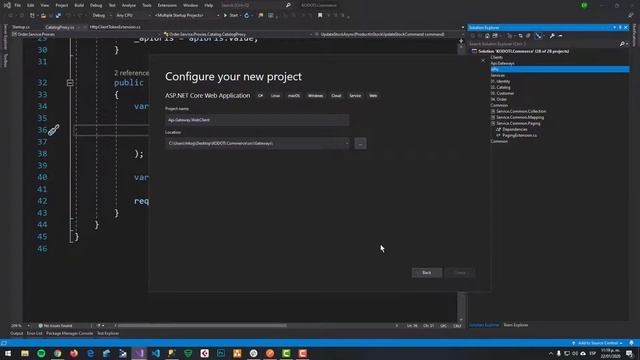Screen dimensions: 640x360
Task: Click Solution Explorer search options magnifier
Action: [623, 44]
